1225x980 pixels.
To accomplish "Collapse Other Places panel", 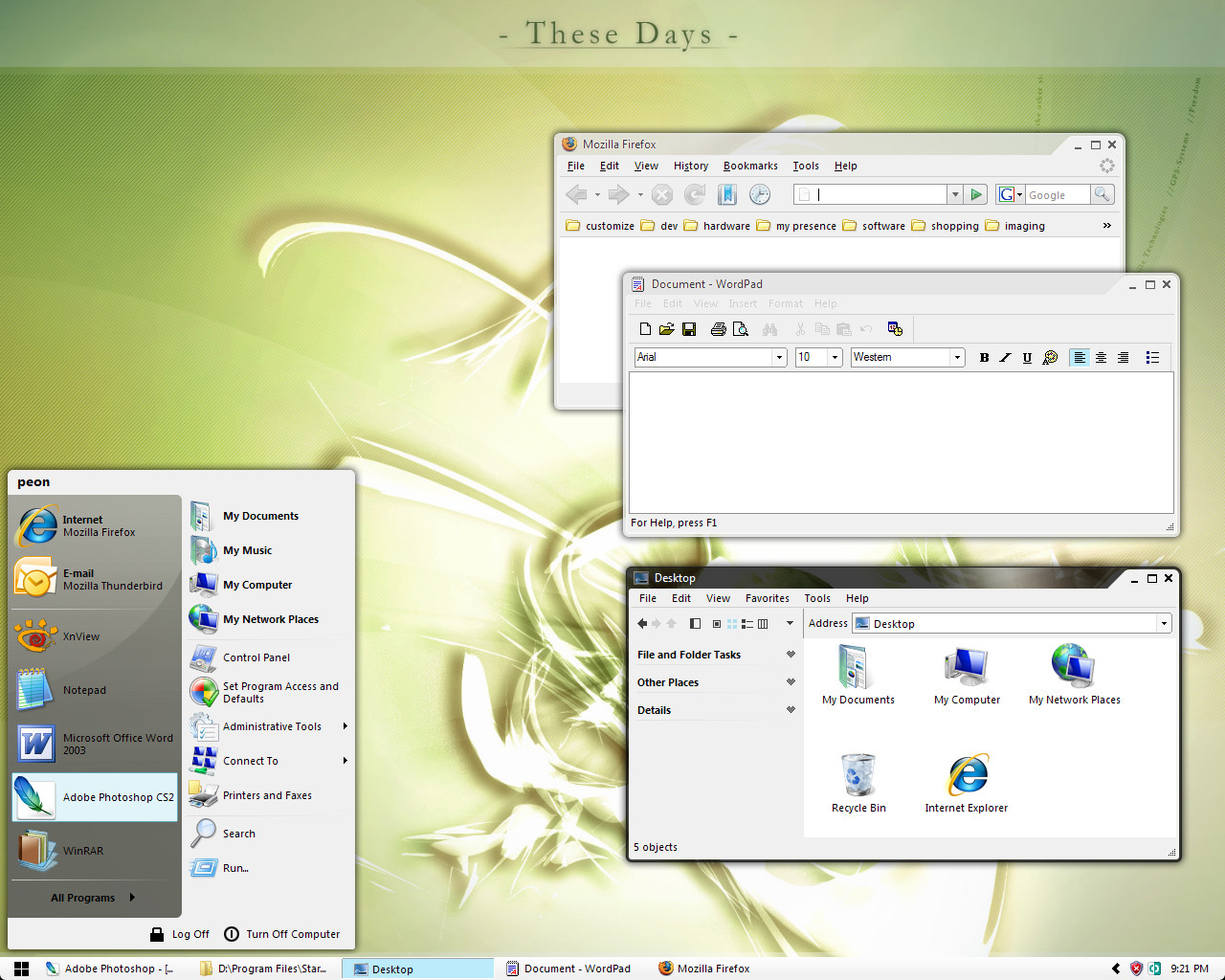I will point(791,682).
